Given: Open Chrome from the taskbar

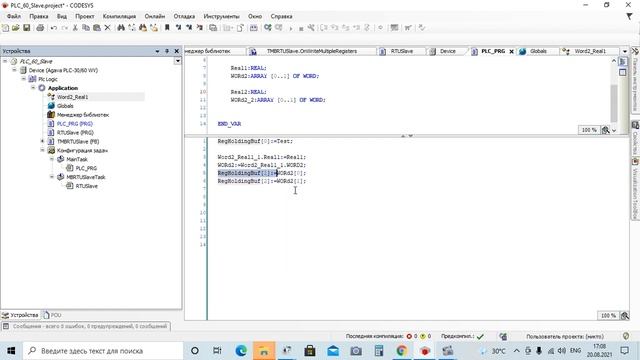Looking at the screenshot, I should [402, 351].
